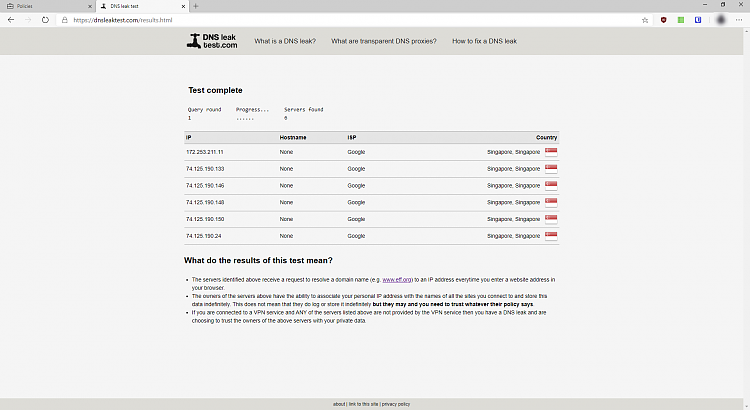Click the IP column header
This screenshot has width=750, height=410.
tap(188, 137)
